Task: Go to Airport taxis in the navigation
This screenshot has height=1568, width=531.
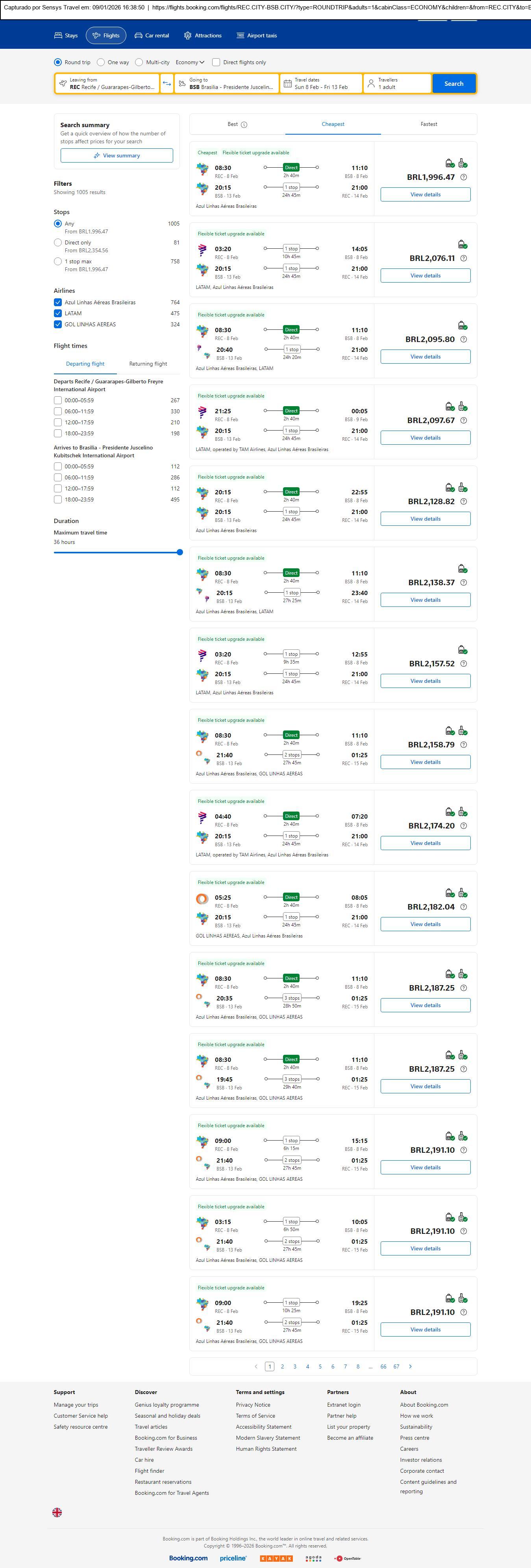Action: 256,35
